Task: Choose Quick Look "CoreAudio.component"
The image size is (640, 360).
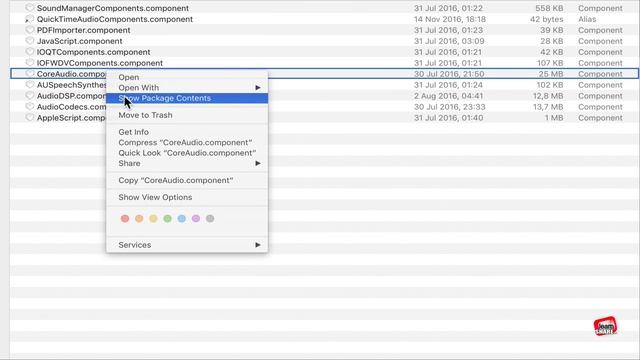Action: (x=187, y=153)
